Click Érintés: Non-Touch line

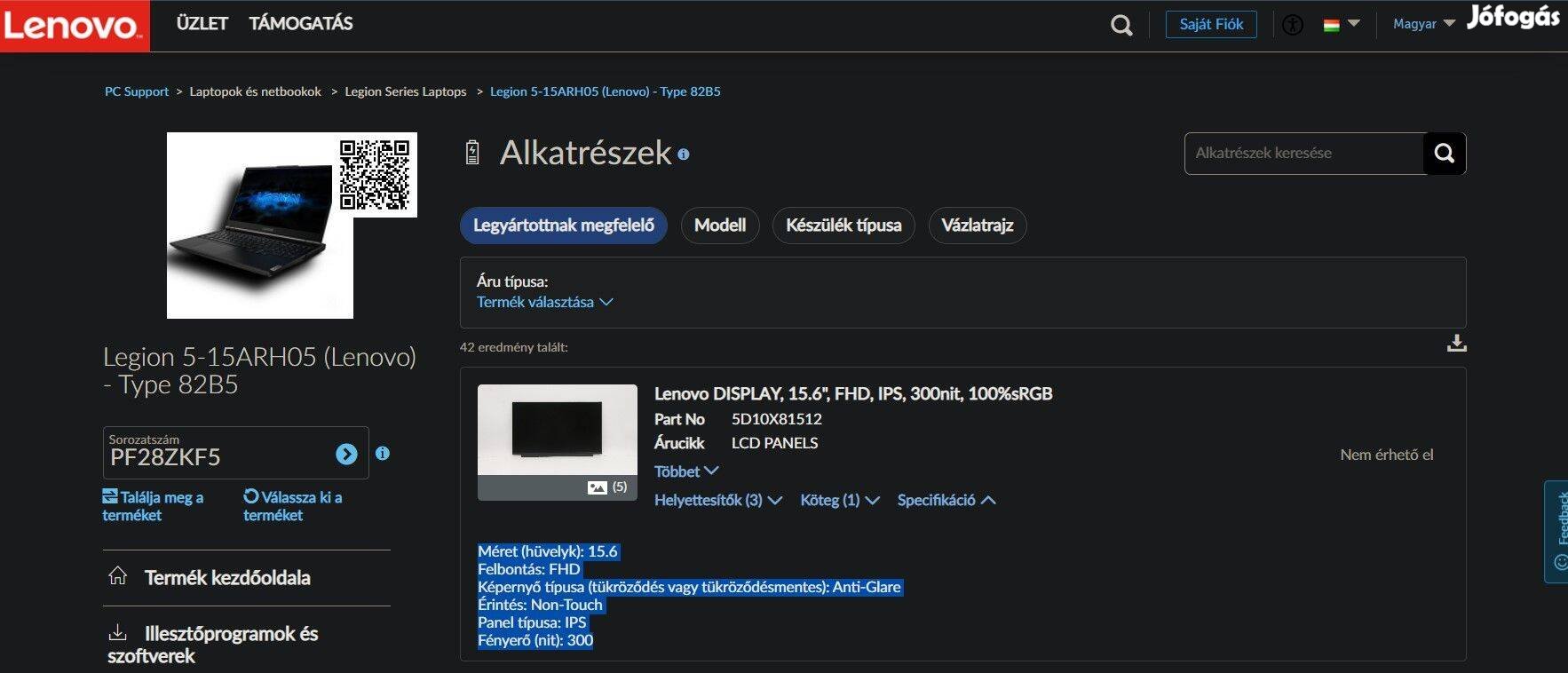click(x=540, y=605)
